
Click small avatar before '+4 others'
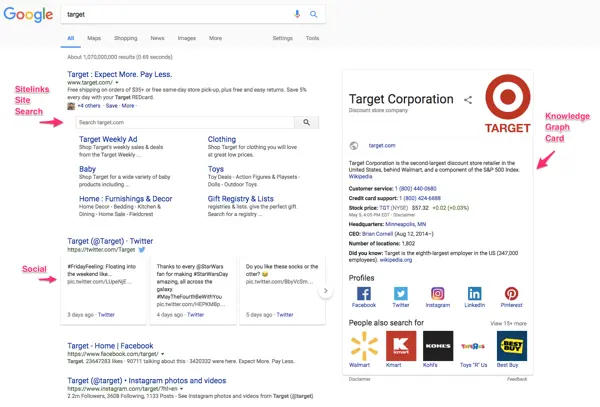(x=71, y=106)
